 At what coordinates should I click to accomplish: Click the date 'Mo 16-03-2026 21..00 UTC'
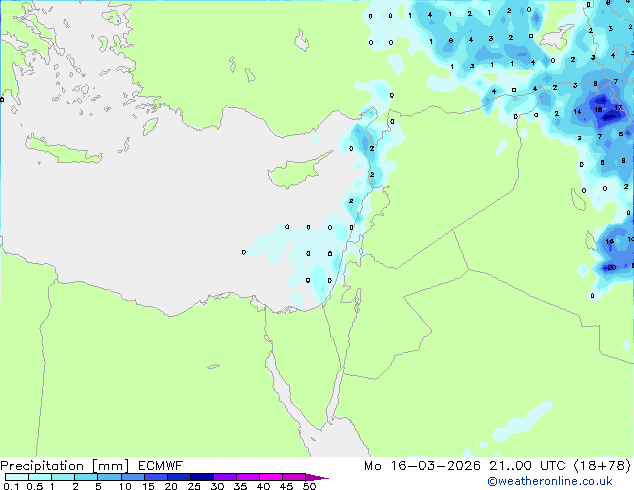click(465, 466)
